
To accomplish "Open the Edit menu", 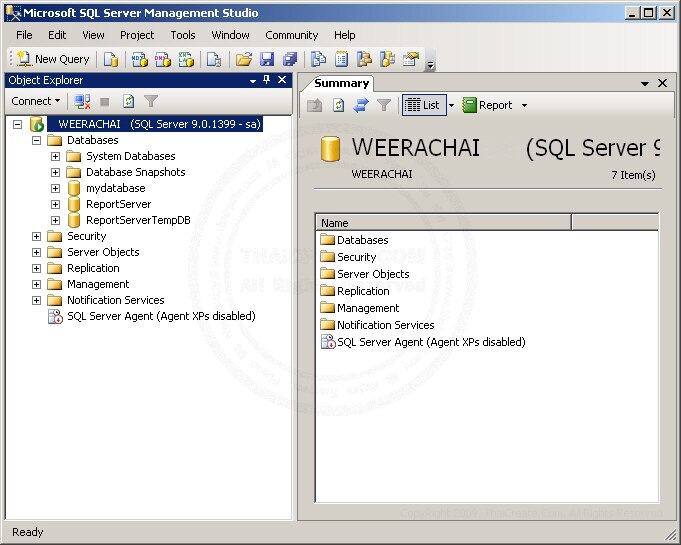I will pyautogui.click(x=57, y=35).
